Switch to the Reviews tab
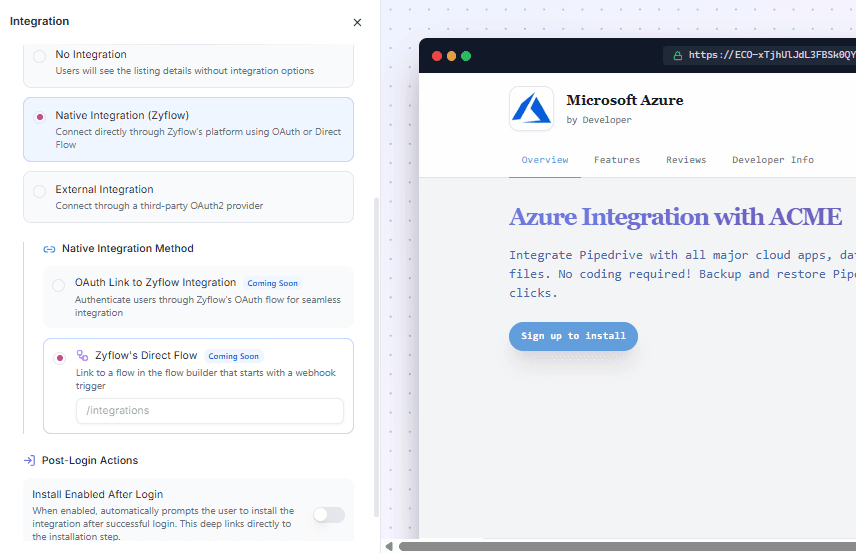Image resolution: width=856 pixels, height=553 pixels. point(686,160)
